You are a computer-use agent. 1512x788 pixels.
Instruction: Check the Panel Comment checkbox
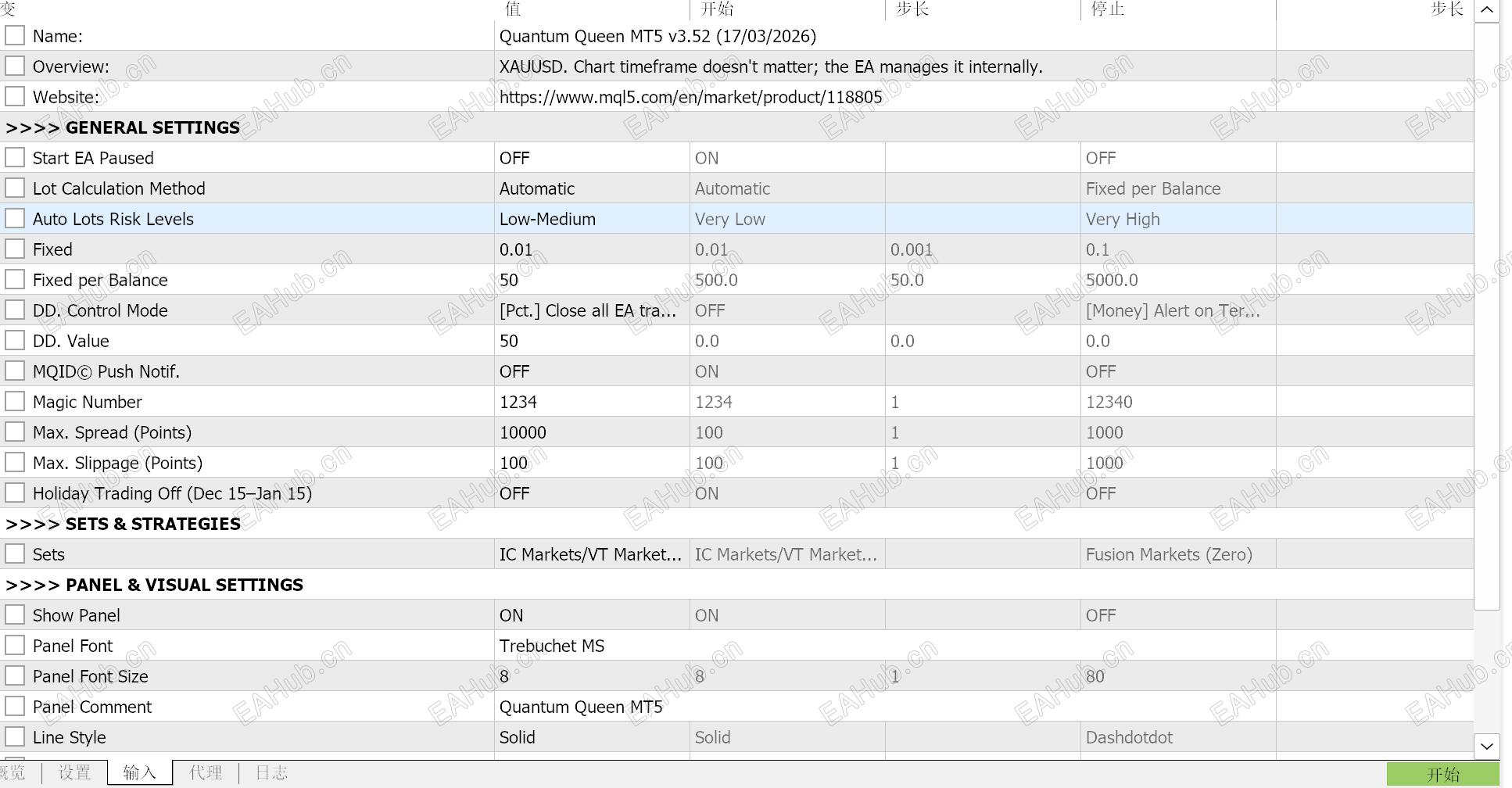pyautogui.click(x=15, y=707)
